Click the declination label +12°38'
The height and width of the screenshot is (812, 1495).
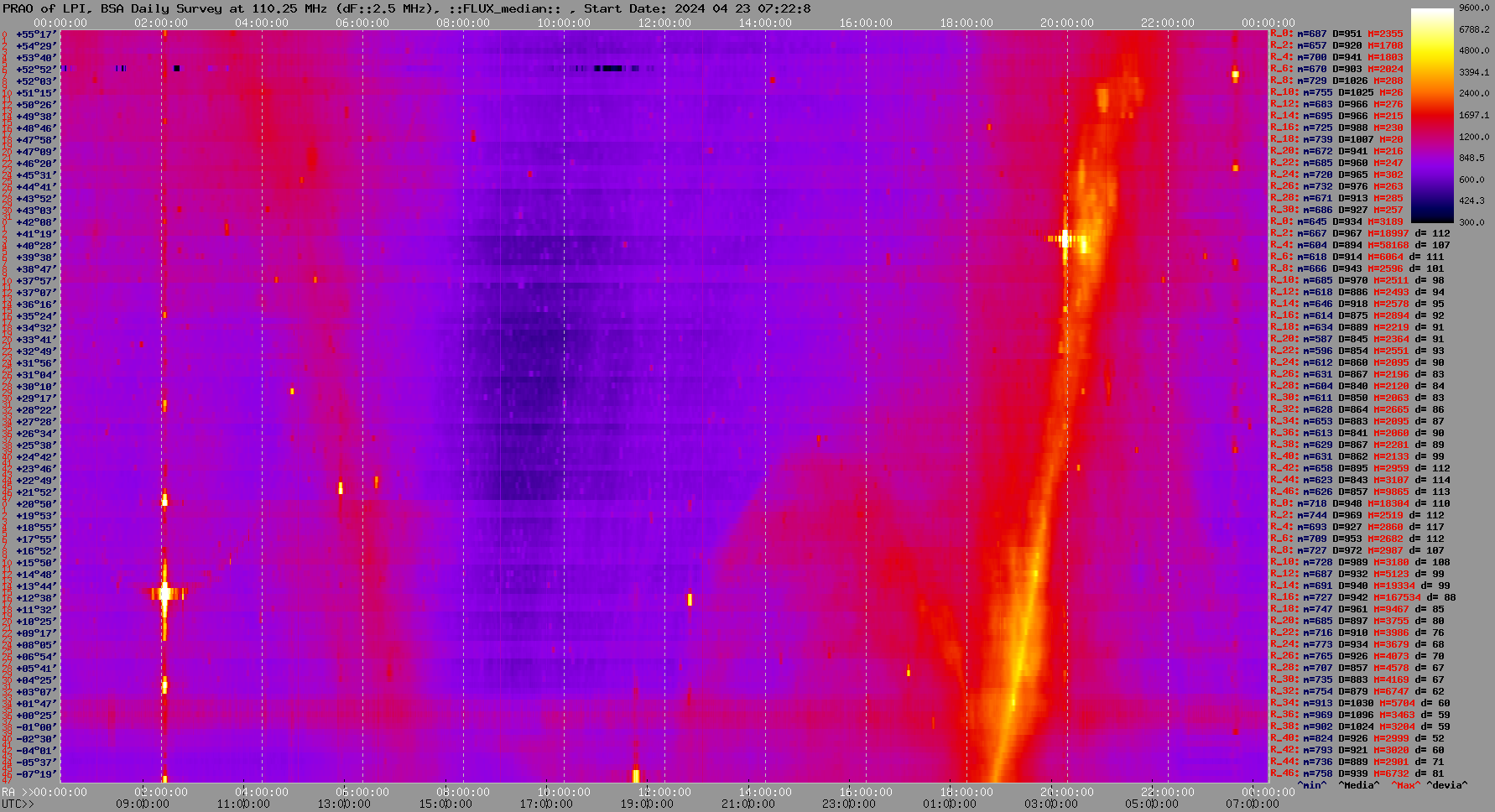[36, 598]
